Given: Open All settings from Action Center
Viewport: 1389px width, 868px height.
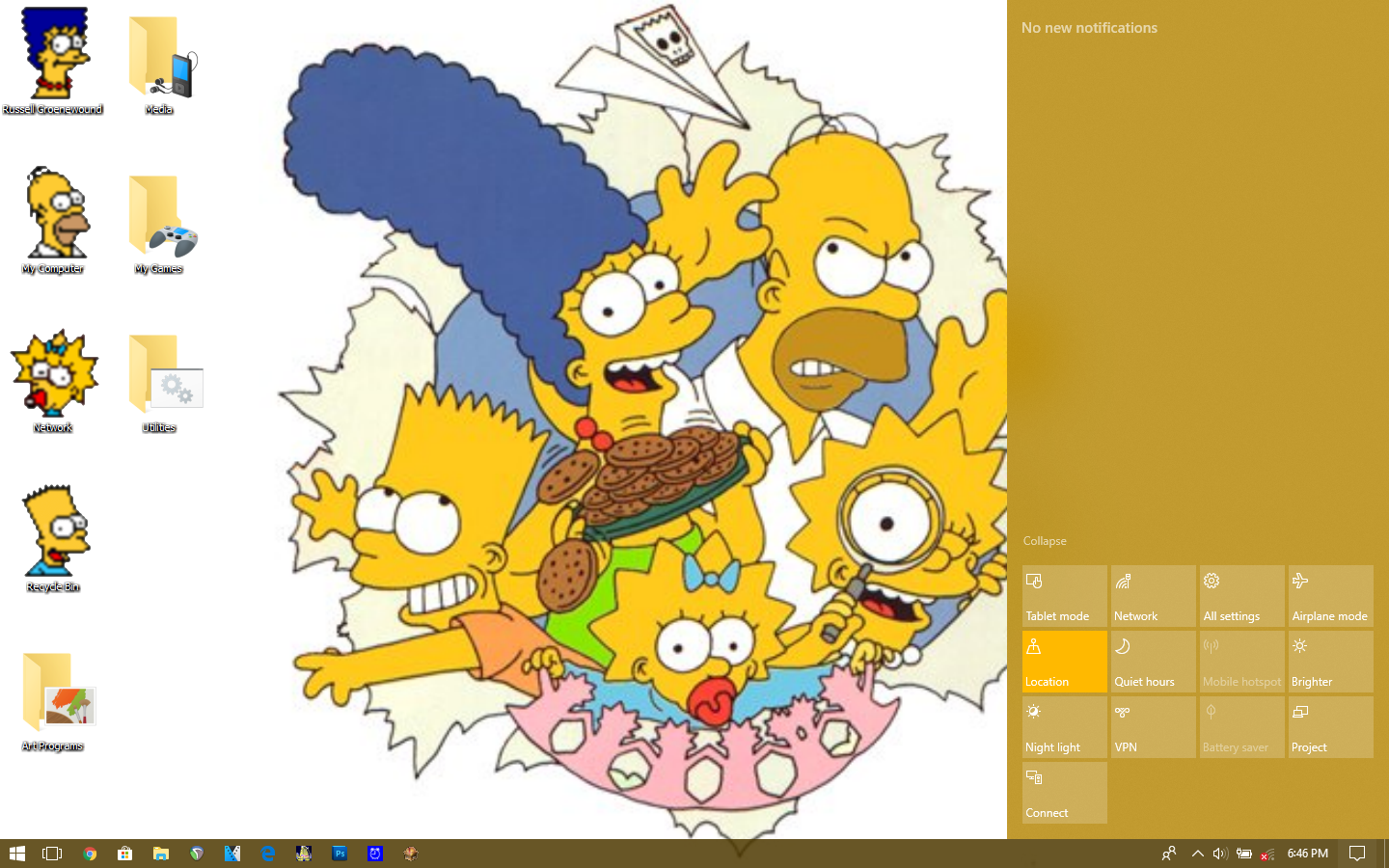Looking at the screenshot, I should coord(1241,595).
